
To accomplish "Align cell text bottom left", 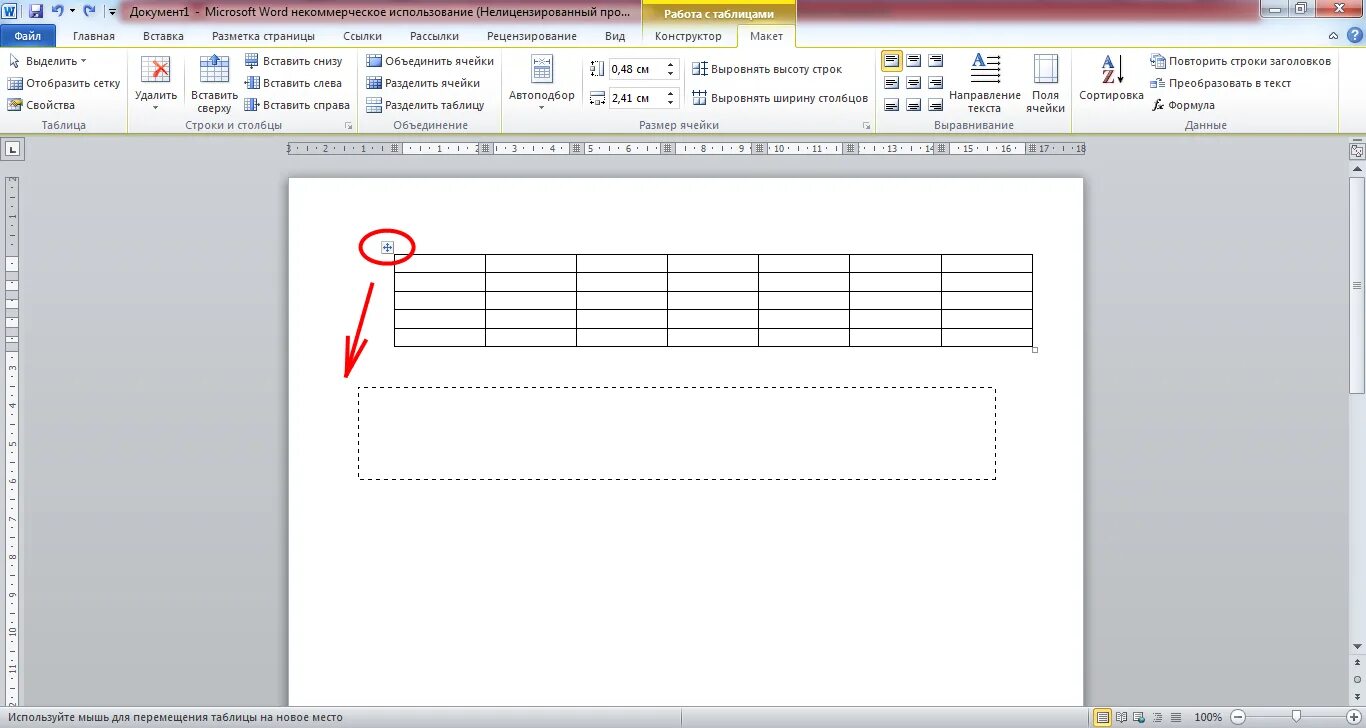I will 891,105.
